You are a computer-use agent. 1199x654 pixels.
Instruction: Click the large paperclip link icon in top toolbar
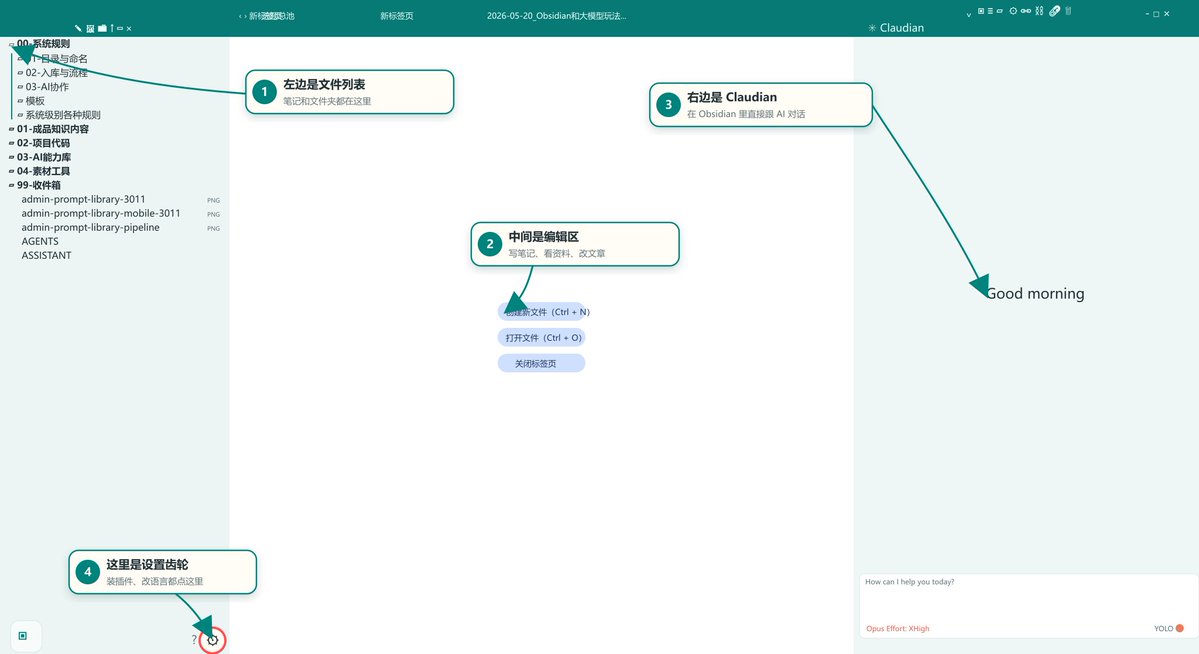[1054, 11]
